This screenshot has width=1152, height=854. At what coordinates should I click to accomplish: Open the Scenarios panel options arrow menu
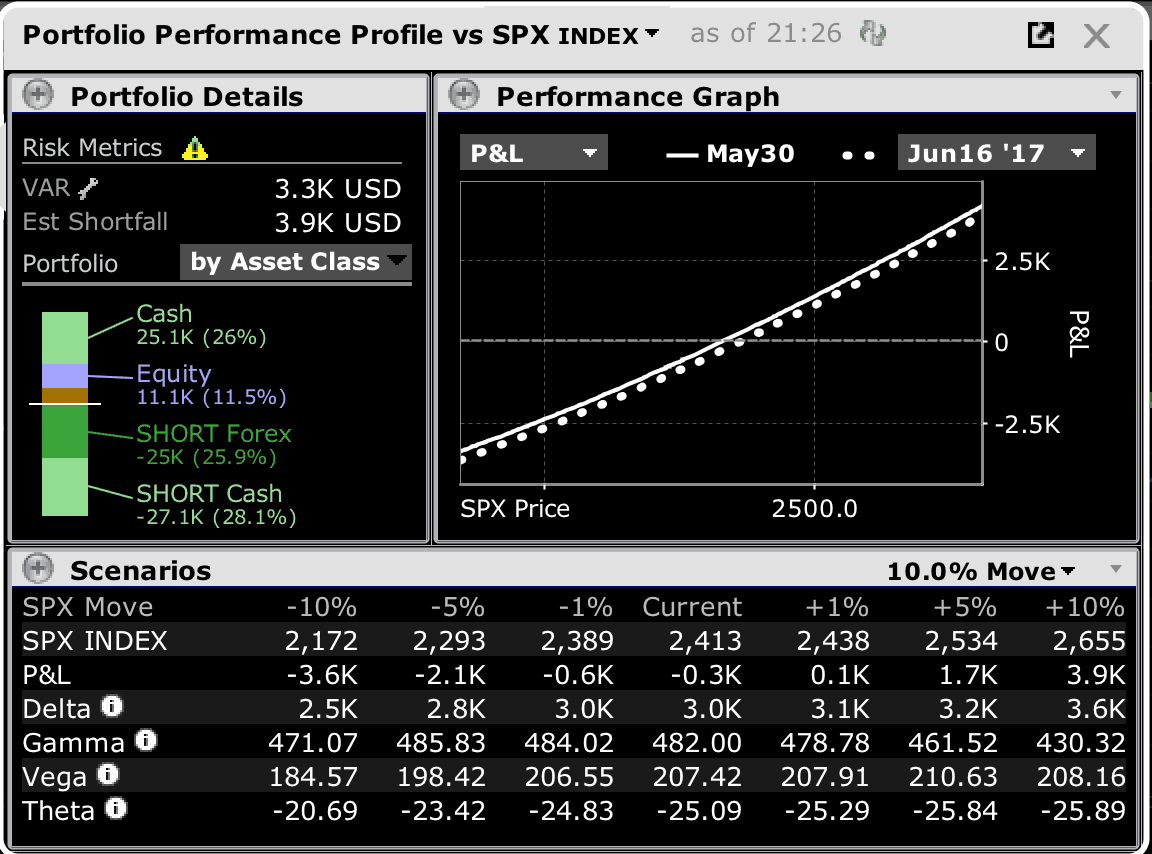click(x=1116, y=570)
